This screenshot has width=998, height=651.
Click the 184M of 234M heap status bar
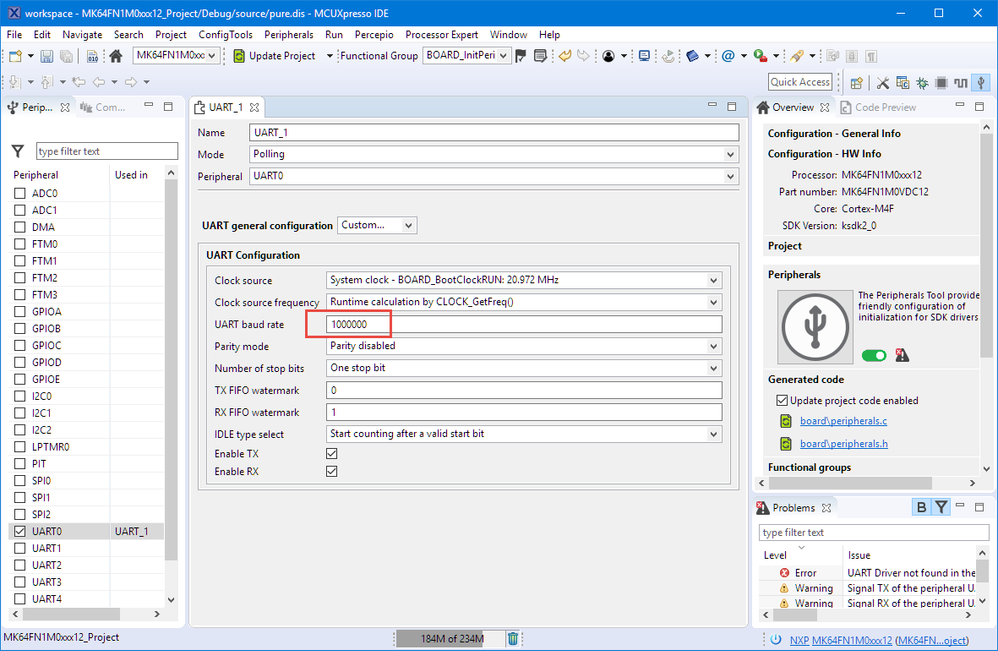[452, 638]
